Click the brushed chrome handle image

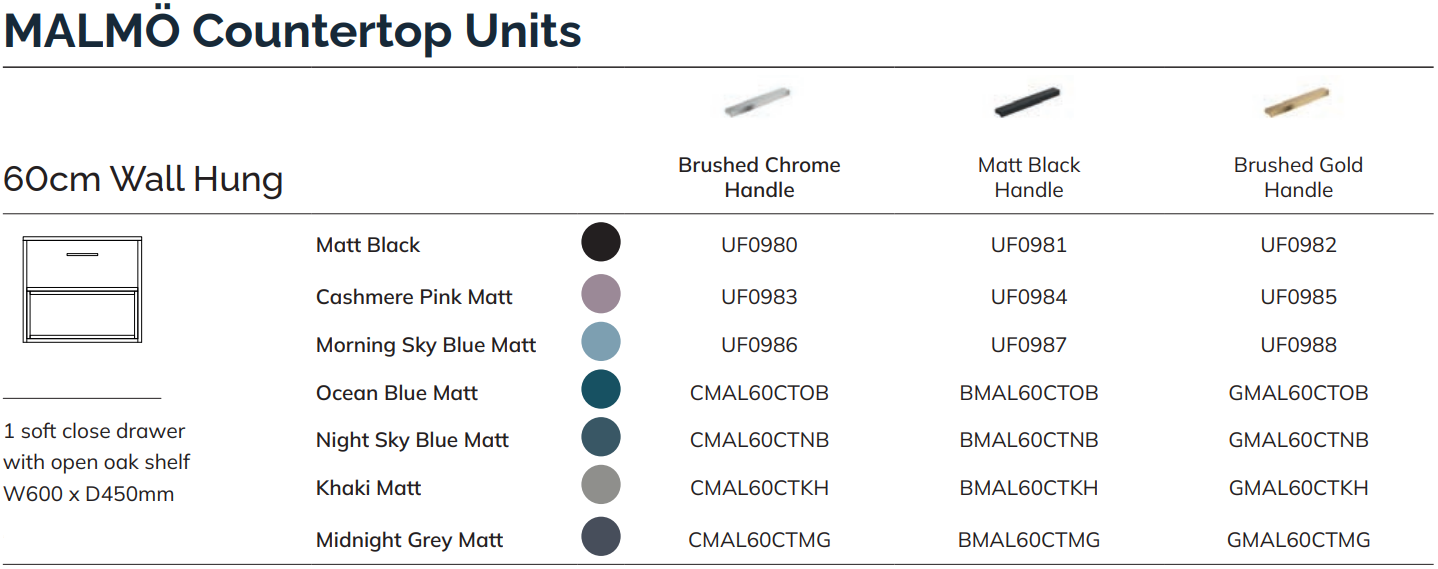click(757, 102)
